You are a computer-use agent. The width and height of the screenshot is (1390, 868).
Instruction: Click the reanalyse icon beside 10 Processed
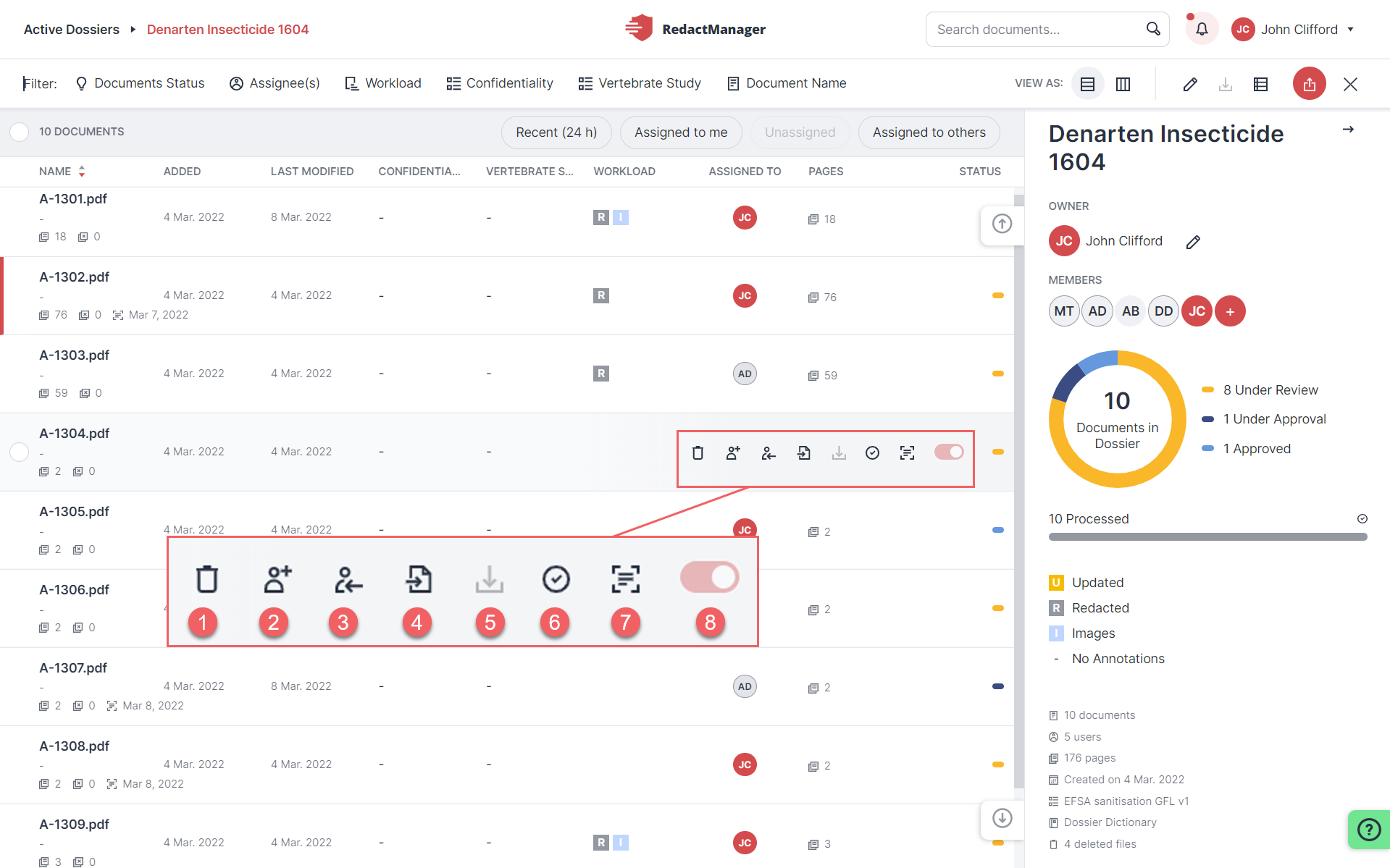[1362, 519]
